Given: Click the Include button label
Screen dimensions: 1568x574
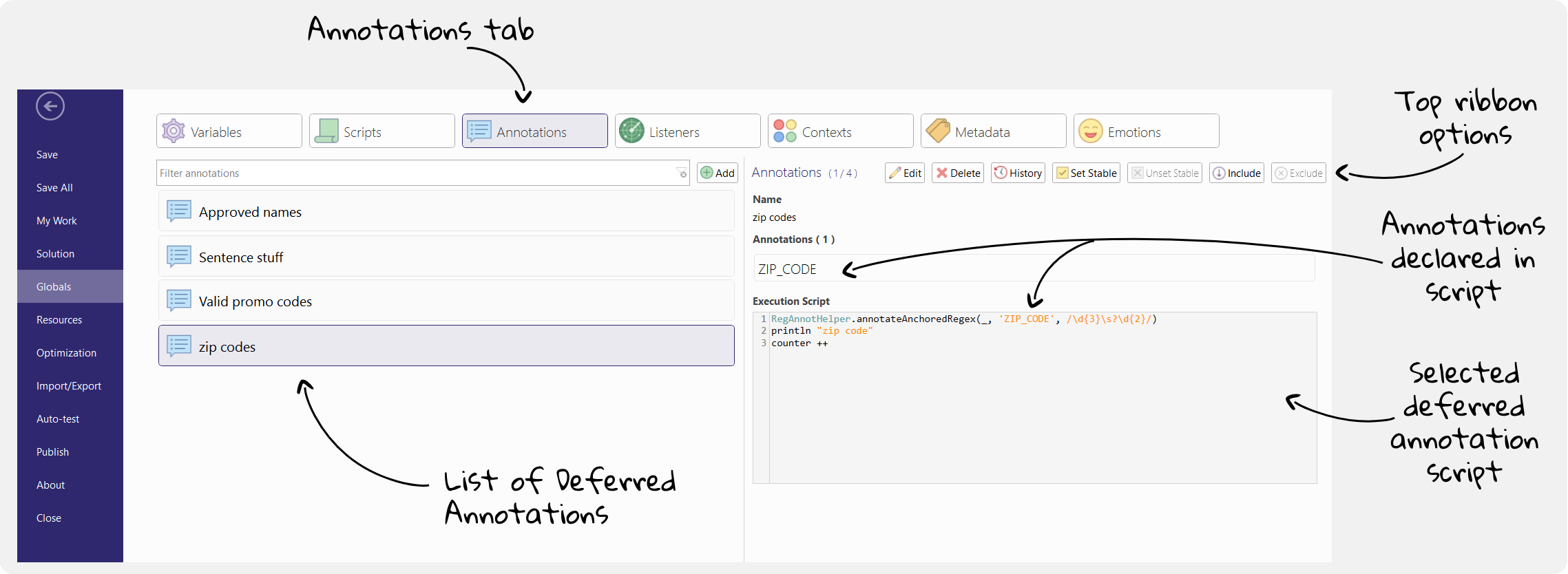Looking at the screenshot, I should coord(1244,173).
